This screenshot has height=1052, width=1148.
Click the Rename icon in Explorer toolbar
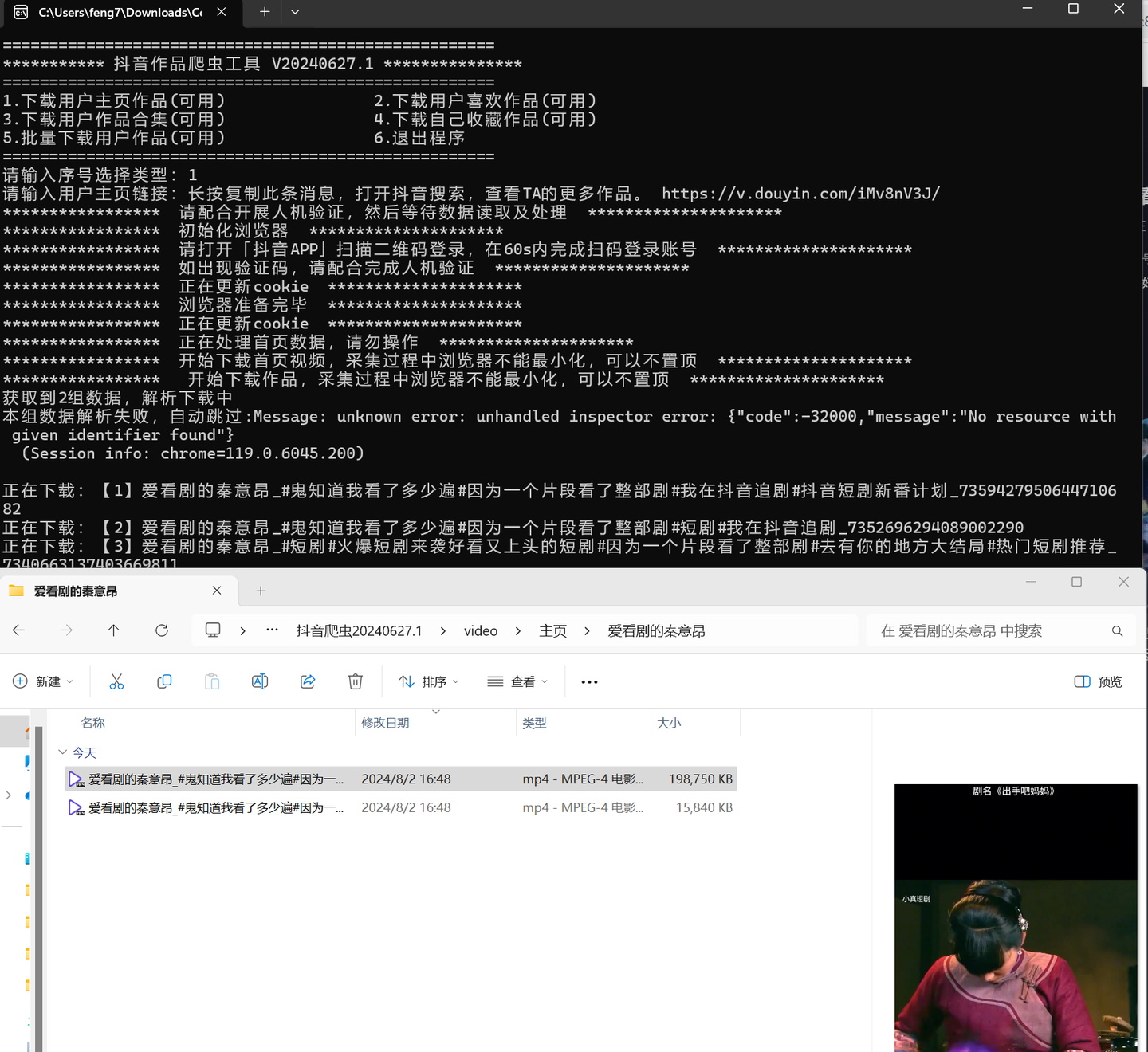point(260,681)
